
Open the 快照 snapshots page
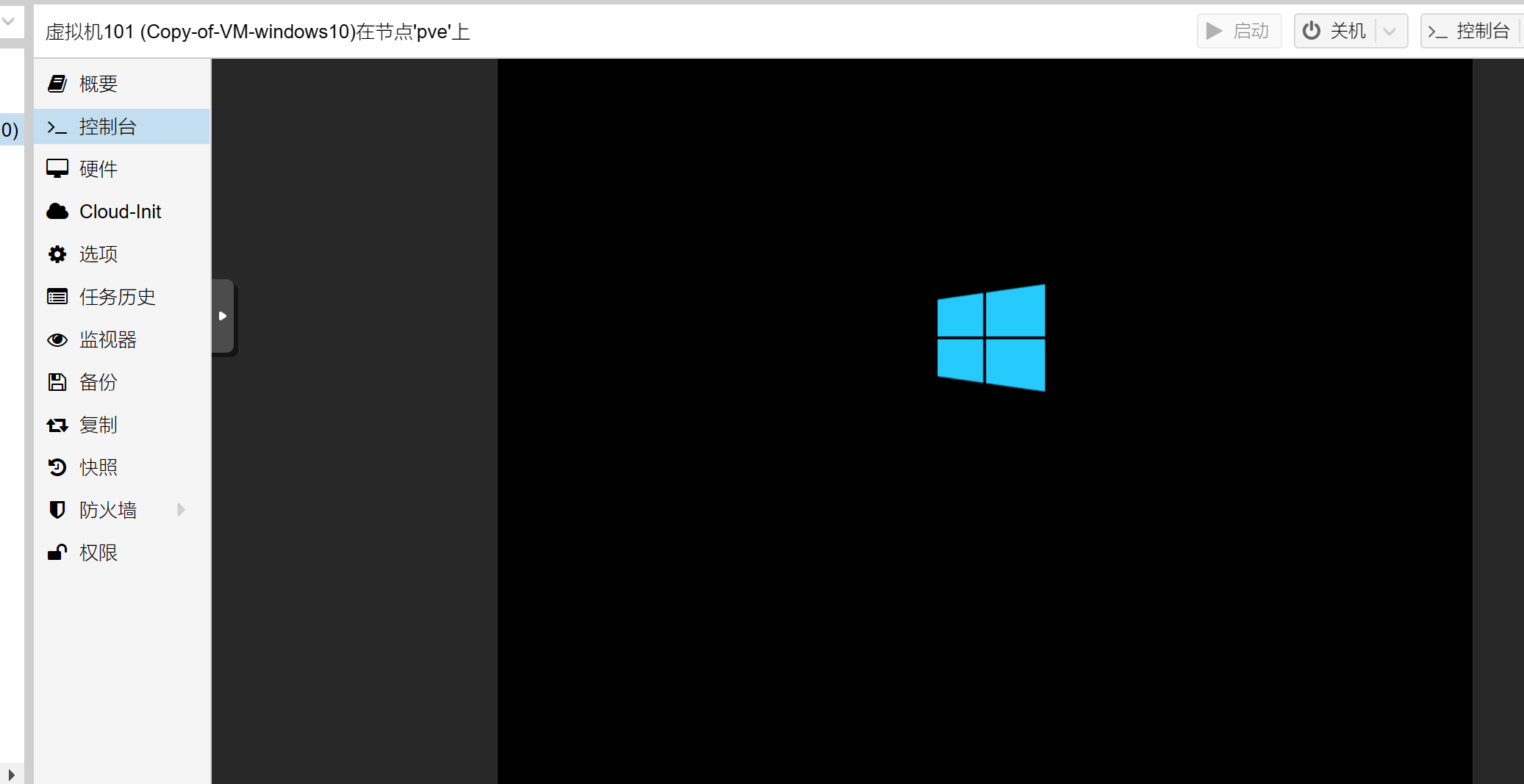click(x=122, y=467)
